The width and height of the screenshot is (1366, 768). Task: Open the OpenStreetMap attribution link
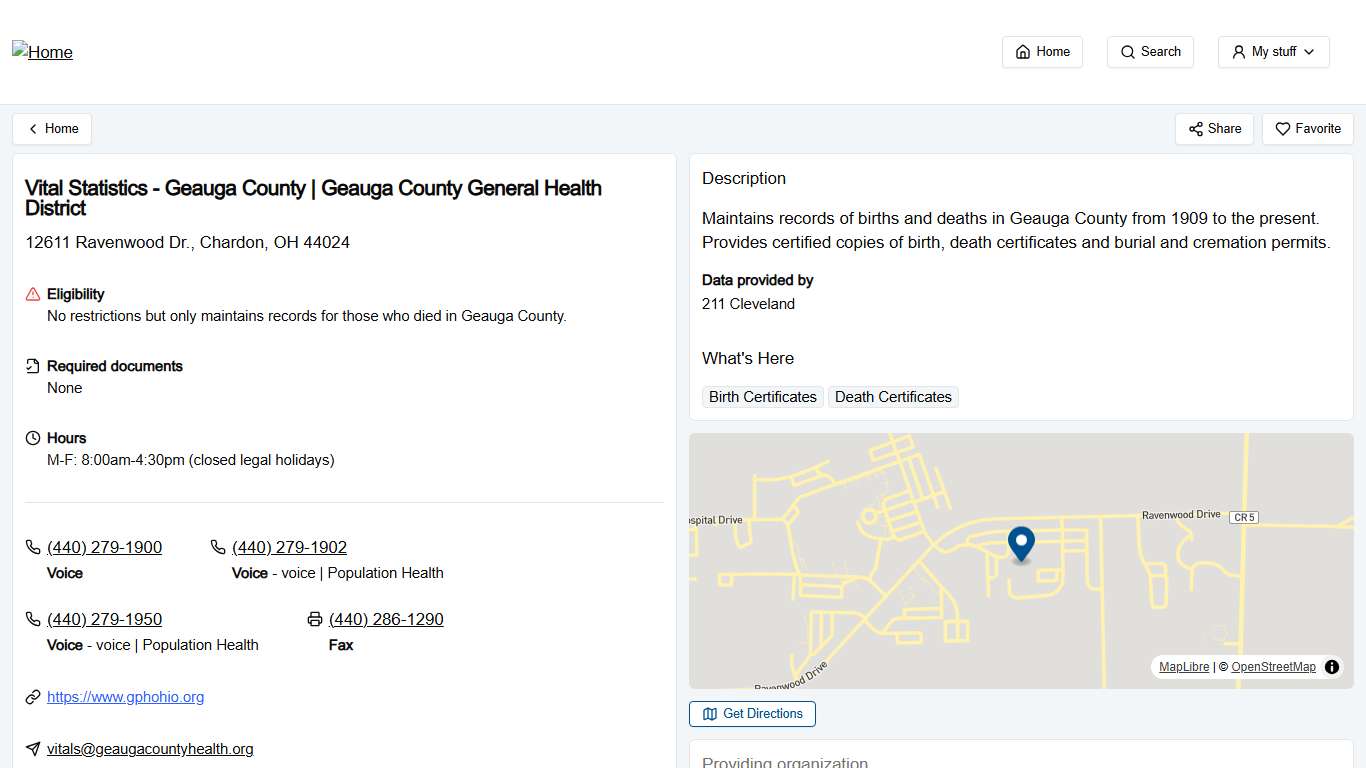coord(1273,666)
